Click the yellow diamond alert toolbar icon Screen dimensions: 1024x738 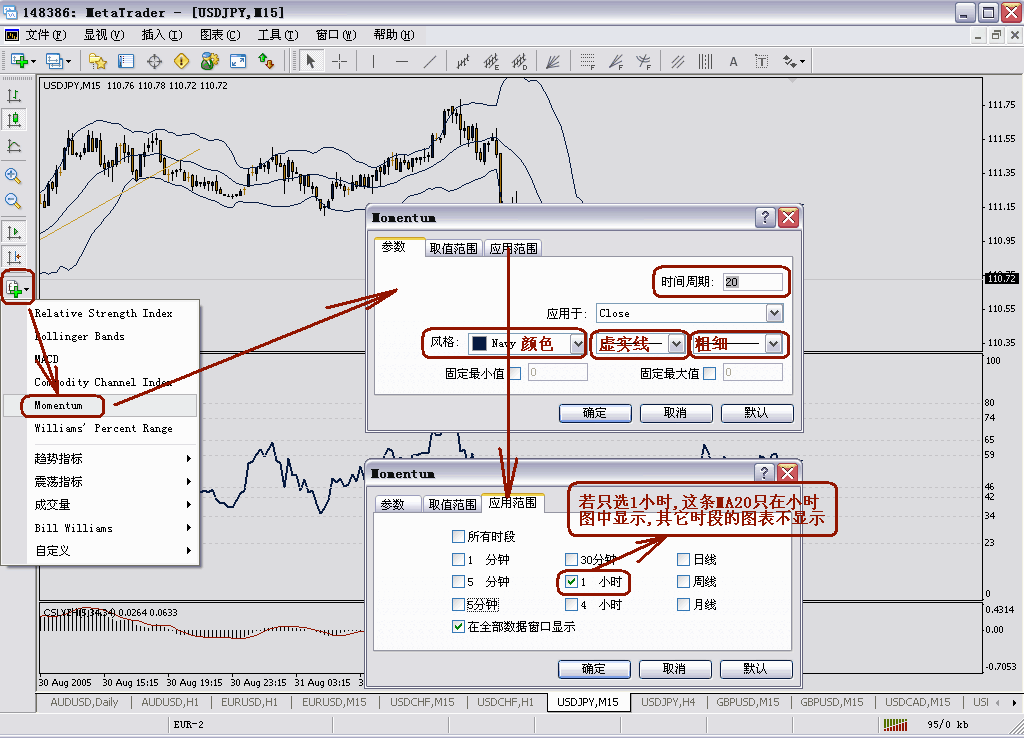182,61
